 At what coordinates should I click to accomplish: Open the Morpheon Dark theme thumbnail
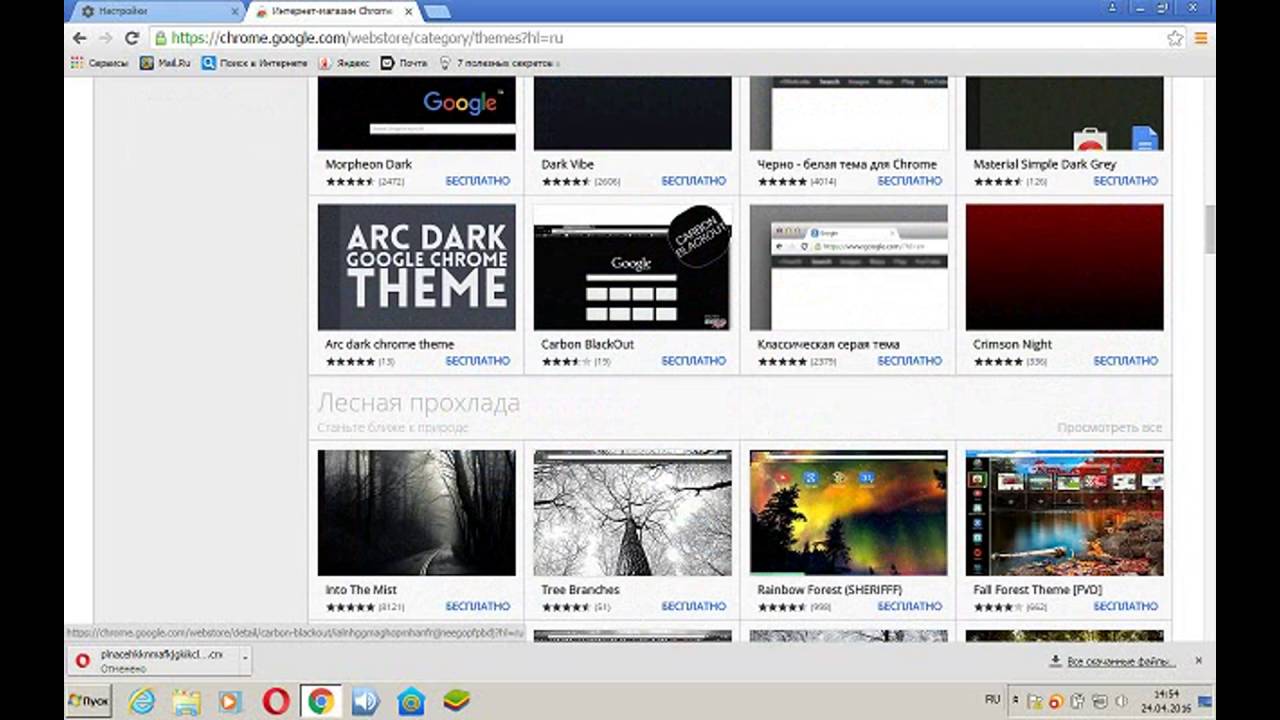(417, 113)
